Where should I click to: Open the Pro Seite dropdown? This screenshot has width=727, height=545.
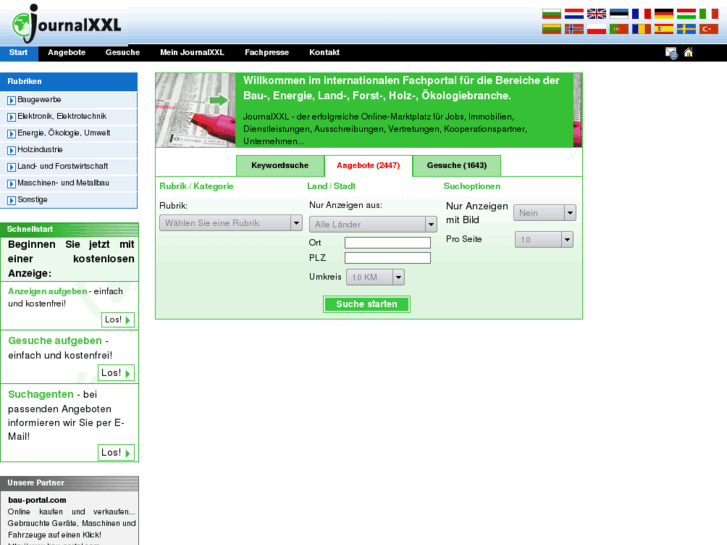click(x=544, y=240)
